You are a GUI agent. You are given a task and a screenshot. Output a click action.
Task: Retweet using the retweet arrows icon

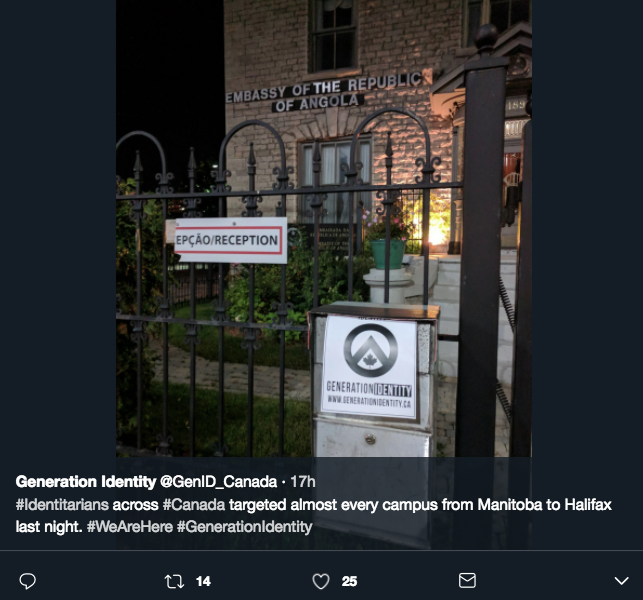point(174,581)
